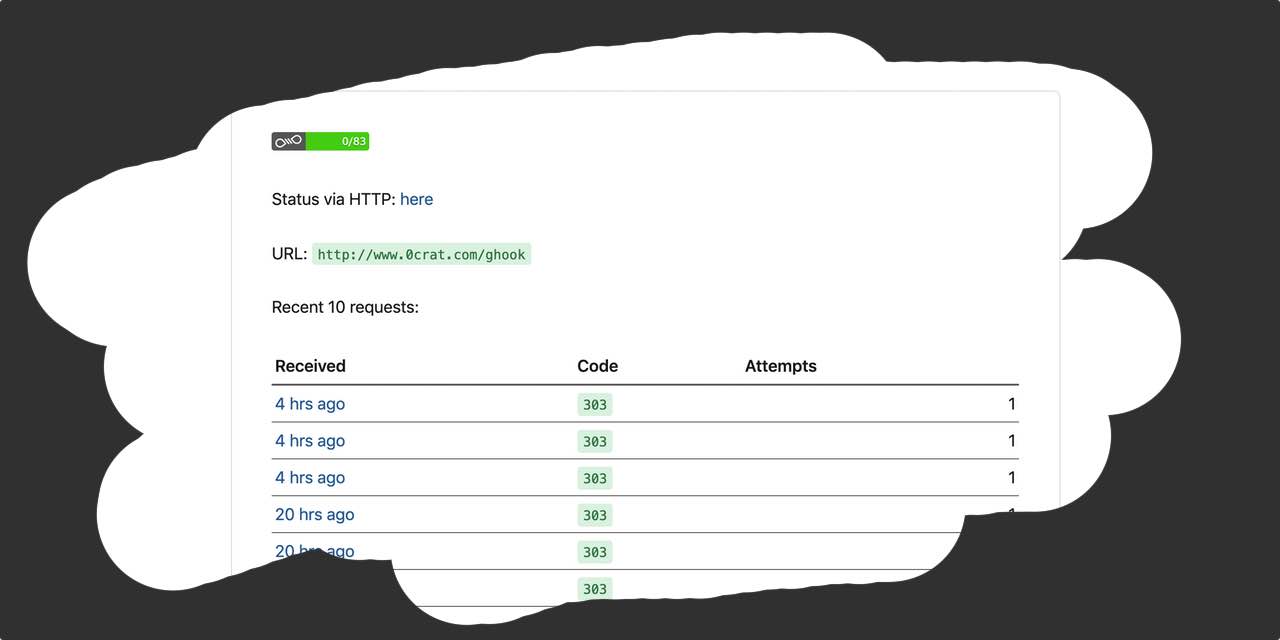Image resolution: width=1280 pixels, height=640 pixels.
Task: Click the Received column header
Action: coord(310,366)
